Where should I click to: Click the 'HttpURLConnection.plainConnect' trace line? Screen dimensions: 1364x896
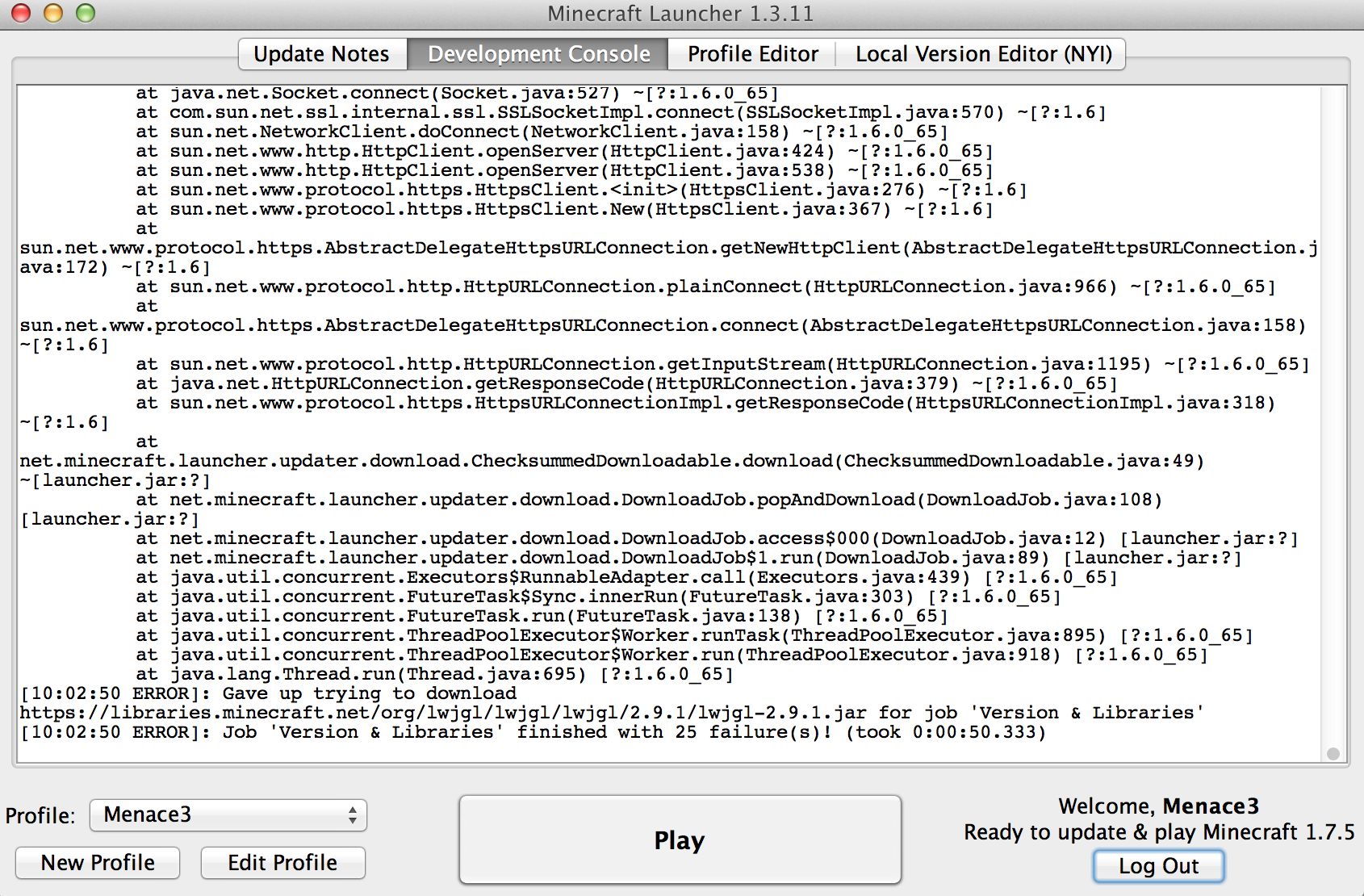(x=705, y=287)
